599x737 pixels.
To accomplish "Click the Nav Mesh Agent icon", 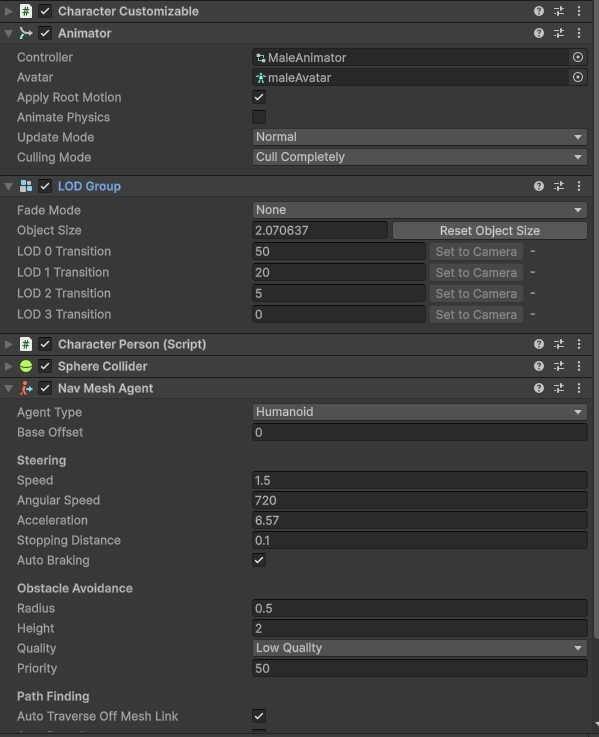I will tap(26, 388).
